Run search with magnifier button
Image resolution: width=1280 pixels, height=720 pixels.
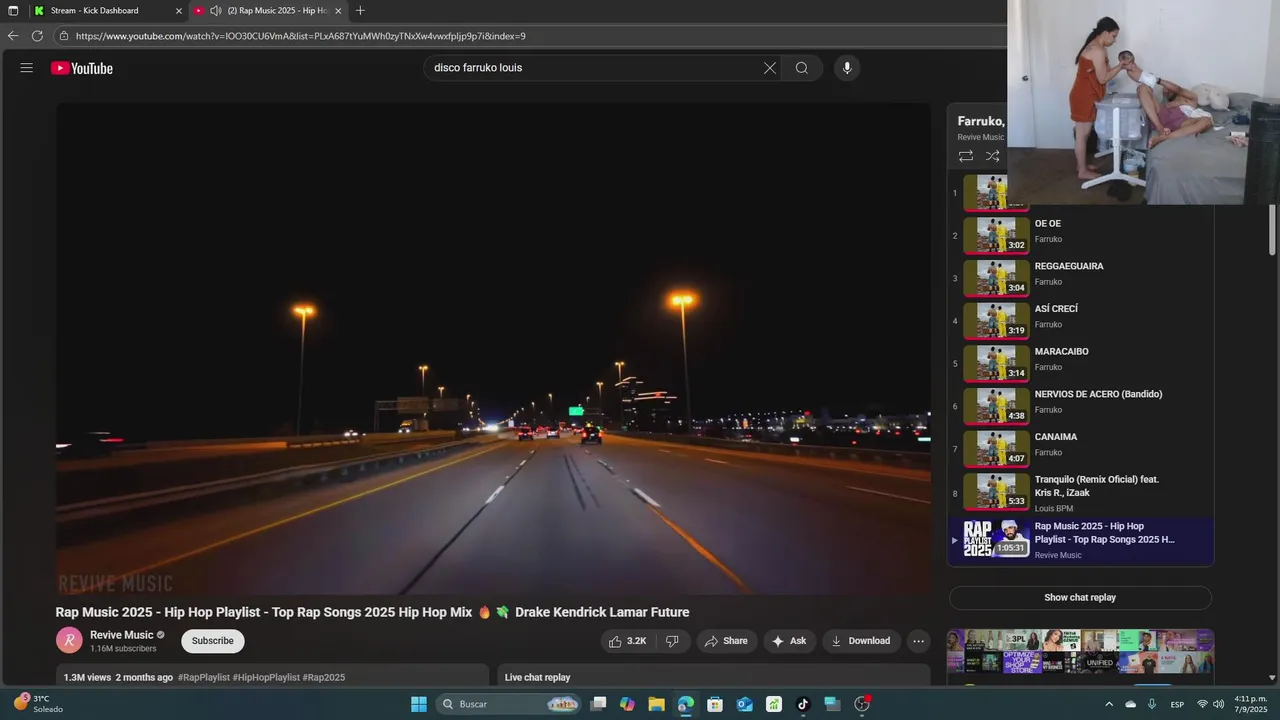(802, 68)
